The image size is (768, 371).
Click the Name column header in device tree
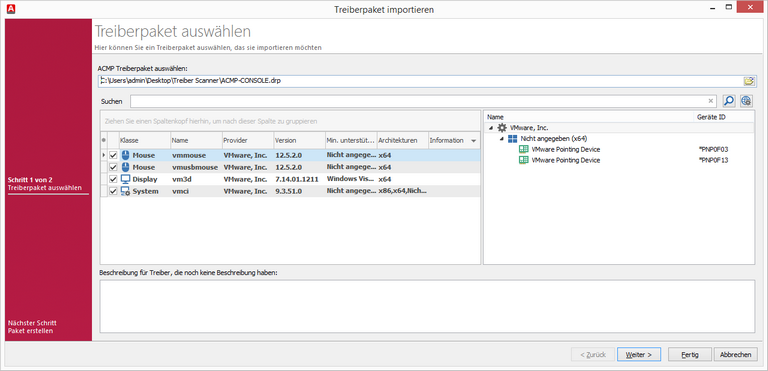tap(589, 117)
